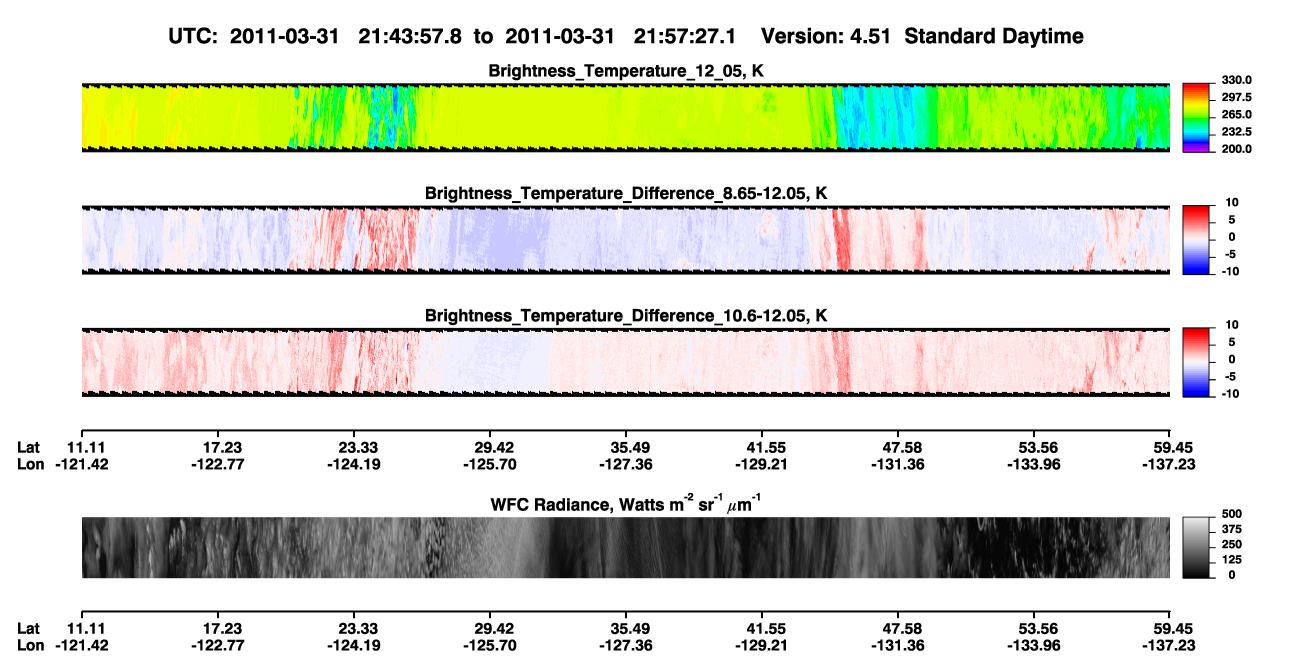The height and width of the screenshot is (667, 1300).
Task: Click '10' on the 10.6-12.05 color bar
Action: click(x=1232, y=325)
